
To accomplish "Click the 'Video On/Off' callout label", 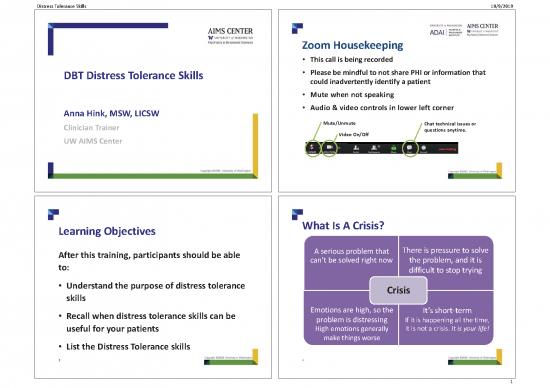I will 354,134.
